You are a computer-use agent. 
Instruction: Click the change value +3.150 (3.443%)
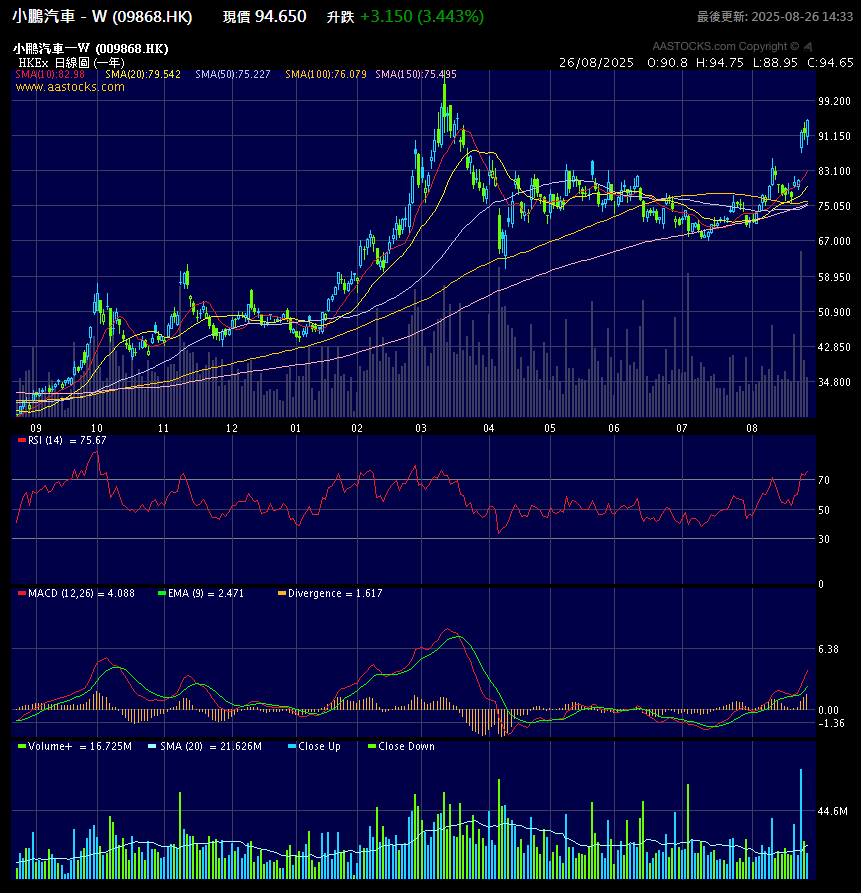[422, 17]
